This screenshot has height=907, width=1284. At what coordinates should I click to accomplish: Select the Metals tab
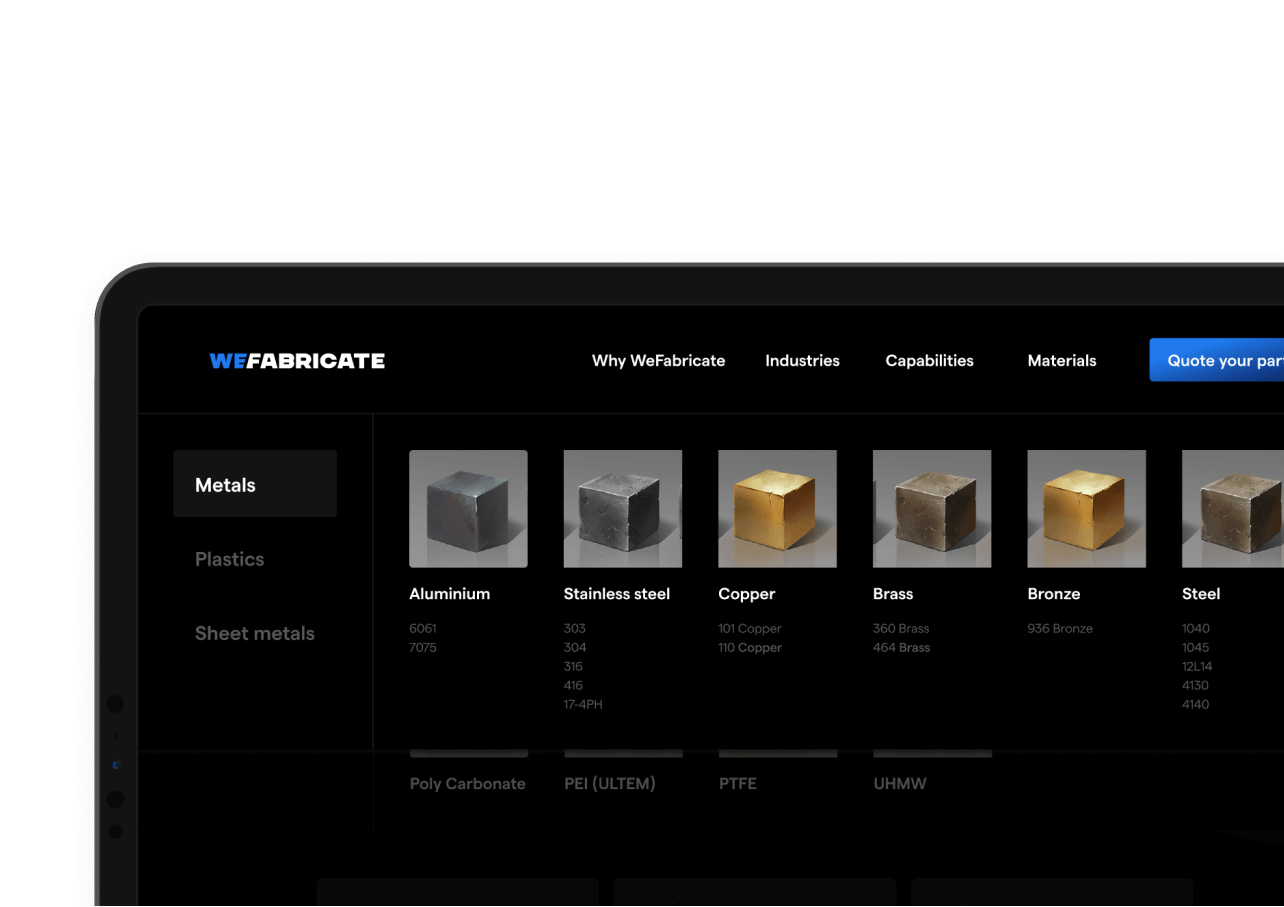(255, 484)
